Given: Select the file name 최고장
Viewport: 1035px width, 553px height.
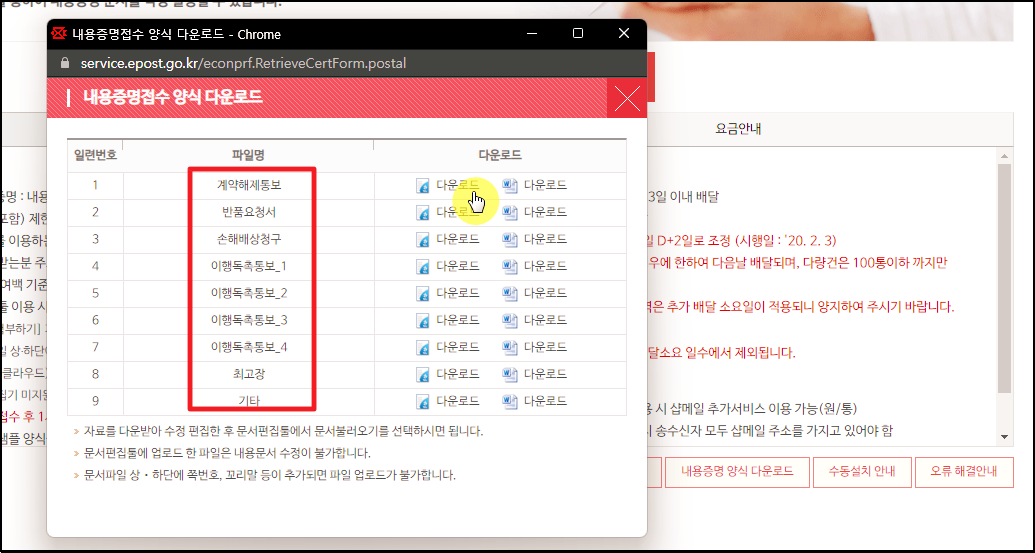Looking at the screenshot, I should [x=249, y=374].
